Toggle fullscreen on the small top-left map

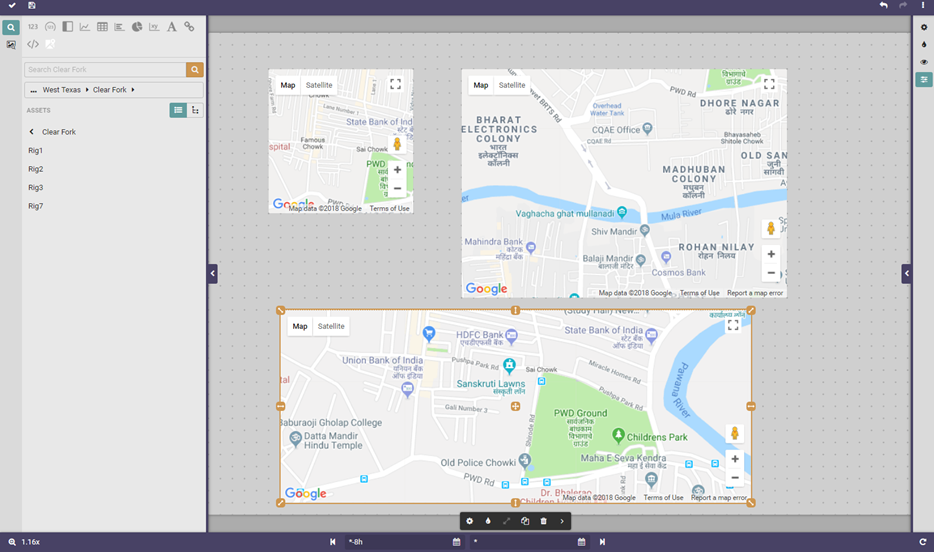(396, 85)
